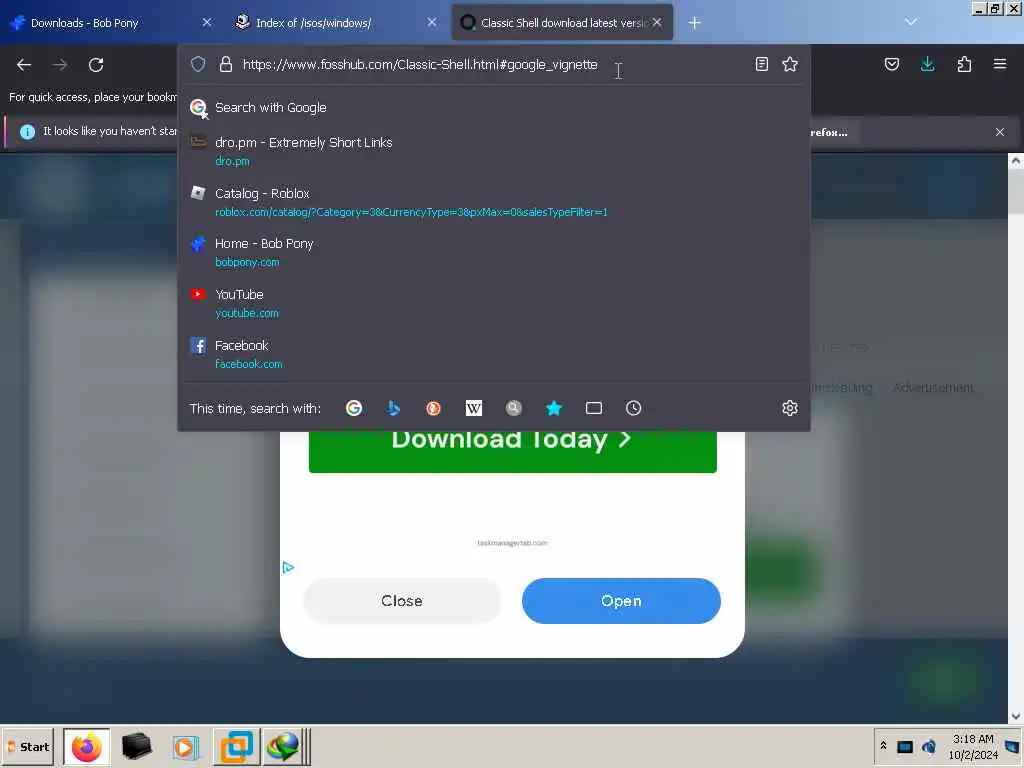The height and width of the screenshot is (768, 1024).
Task: Choose dro.pm - Extremely Short Links suggestion
Action: point(494,151)
